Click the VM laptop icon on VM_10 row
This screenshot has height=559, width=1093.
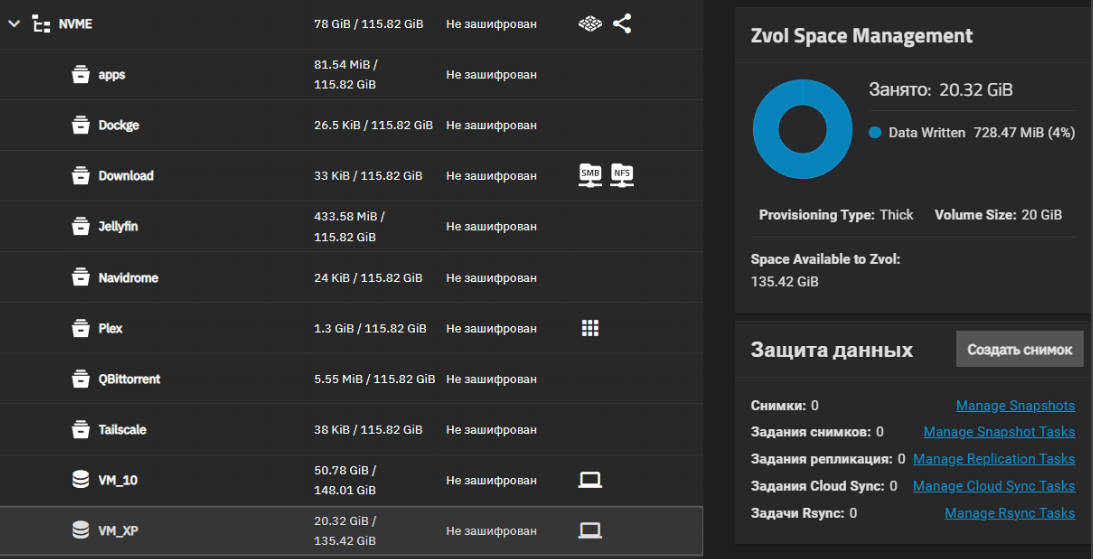(x=591, y=480)
